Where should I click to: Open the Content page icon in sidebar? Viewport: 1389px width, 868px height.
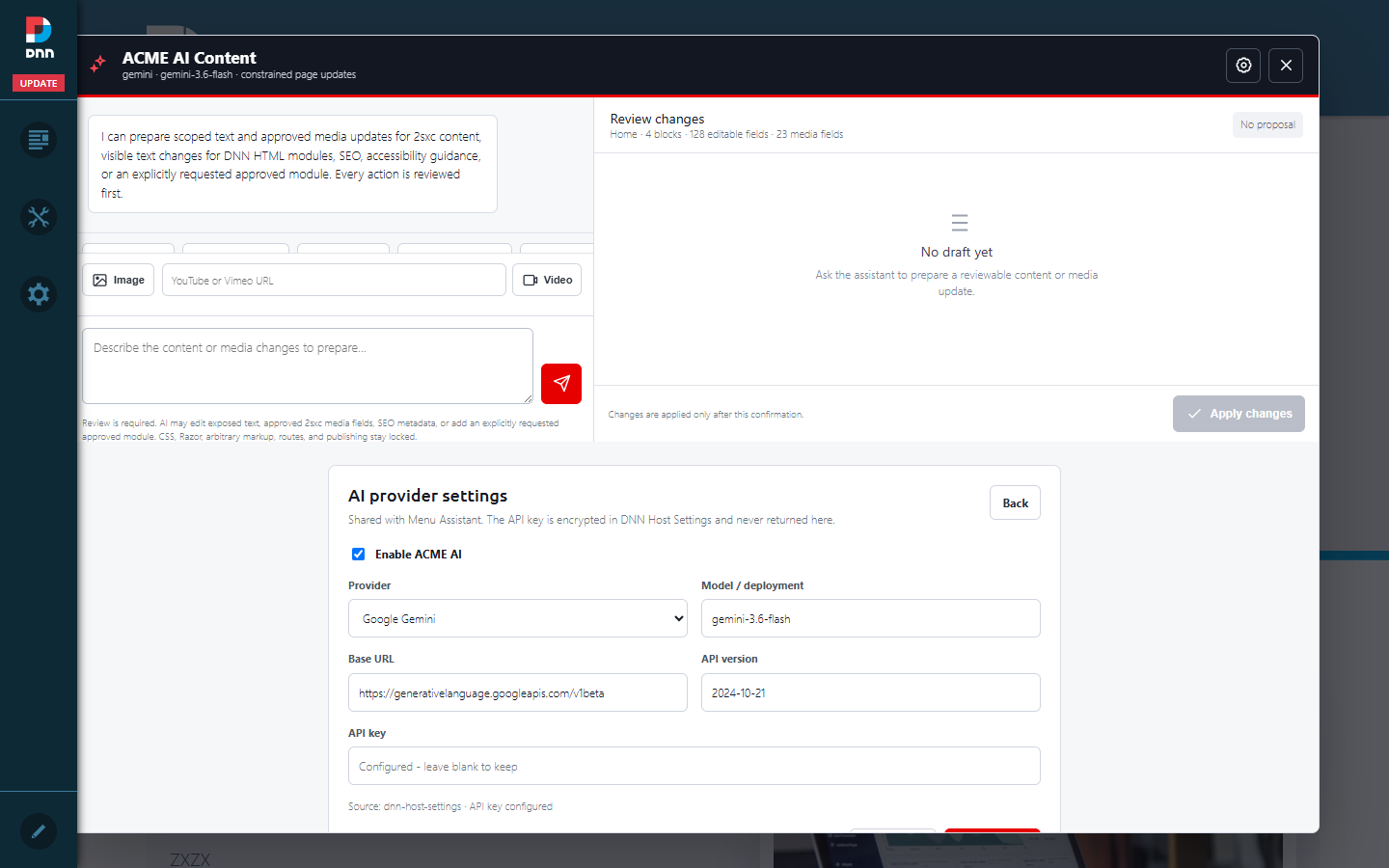click(x=39, y=140)
